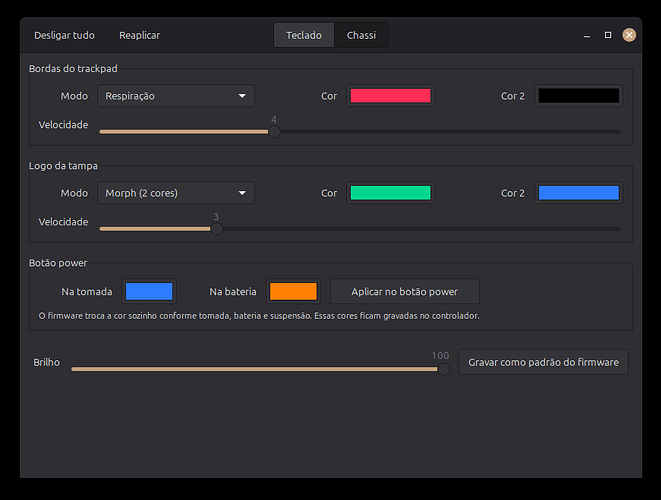Image resolution: width=661 pixels, height=500 pixels.
Task: Click the Na bateria label
Action: pyautogui.click(x=233, y=292)
